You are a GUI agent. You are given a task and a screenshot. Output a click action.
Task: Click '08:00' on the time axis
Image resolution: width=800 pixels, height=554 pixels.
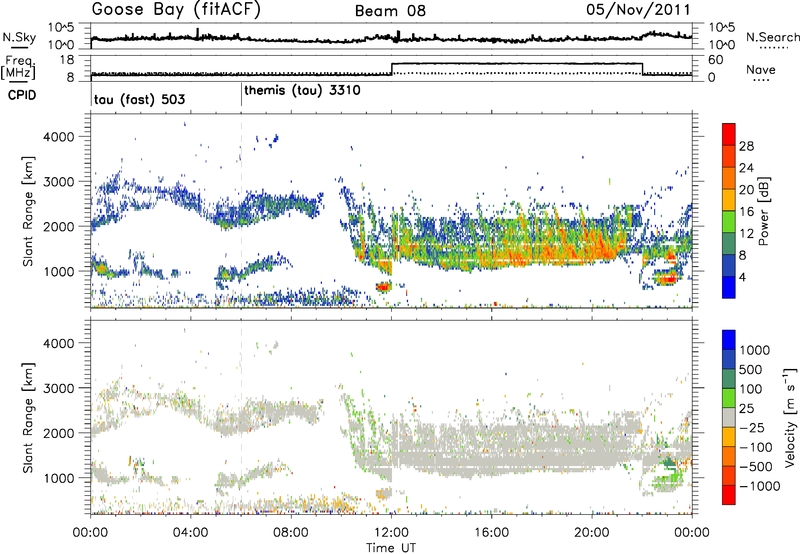point(291,533)
